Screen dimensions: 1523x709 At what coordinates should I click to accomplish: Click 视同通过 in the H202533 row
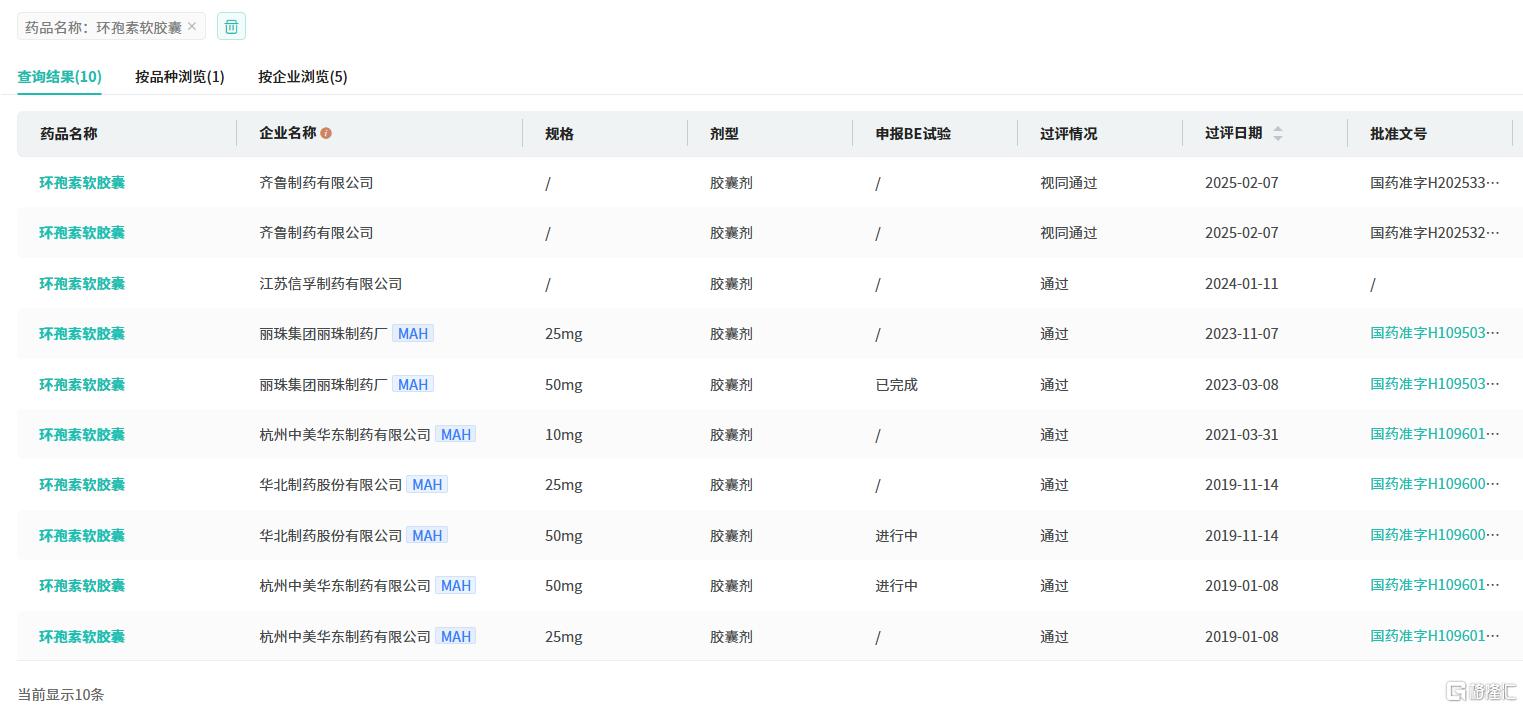(x=1069, y=183)
